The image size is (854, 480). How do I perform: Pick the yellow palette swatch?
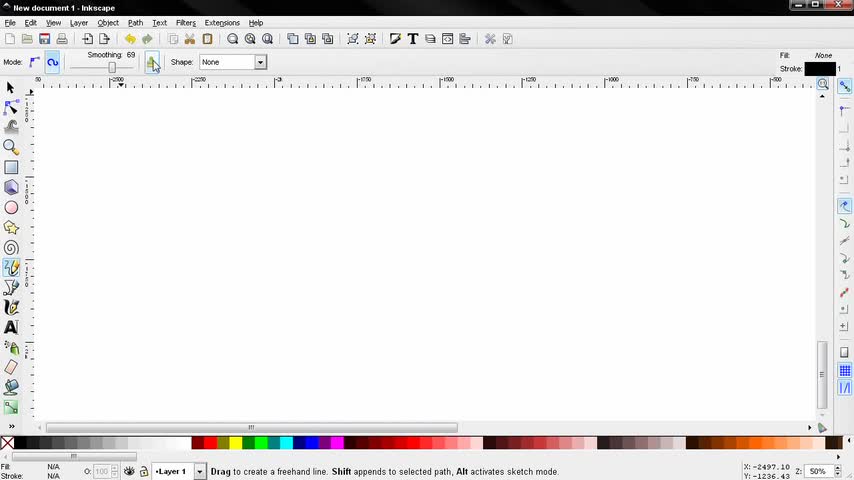coord(236,442)
